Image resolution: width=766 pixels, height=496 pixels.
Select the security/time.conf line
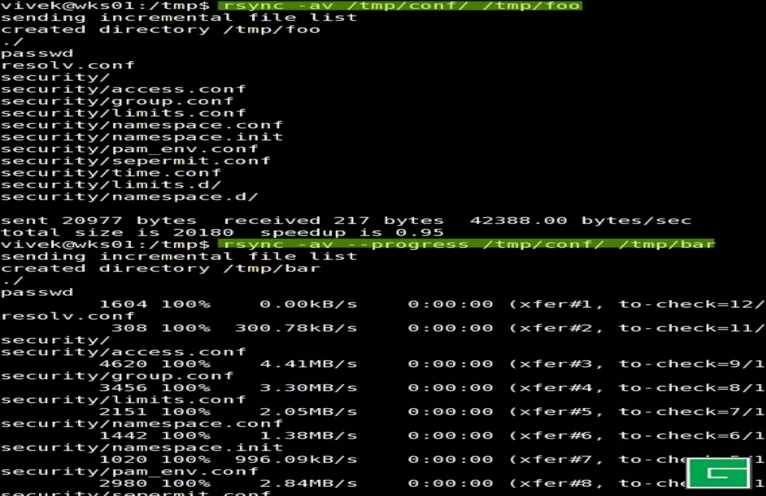111,173
